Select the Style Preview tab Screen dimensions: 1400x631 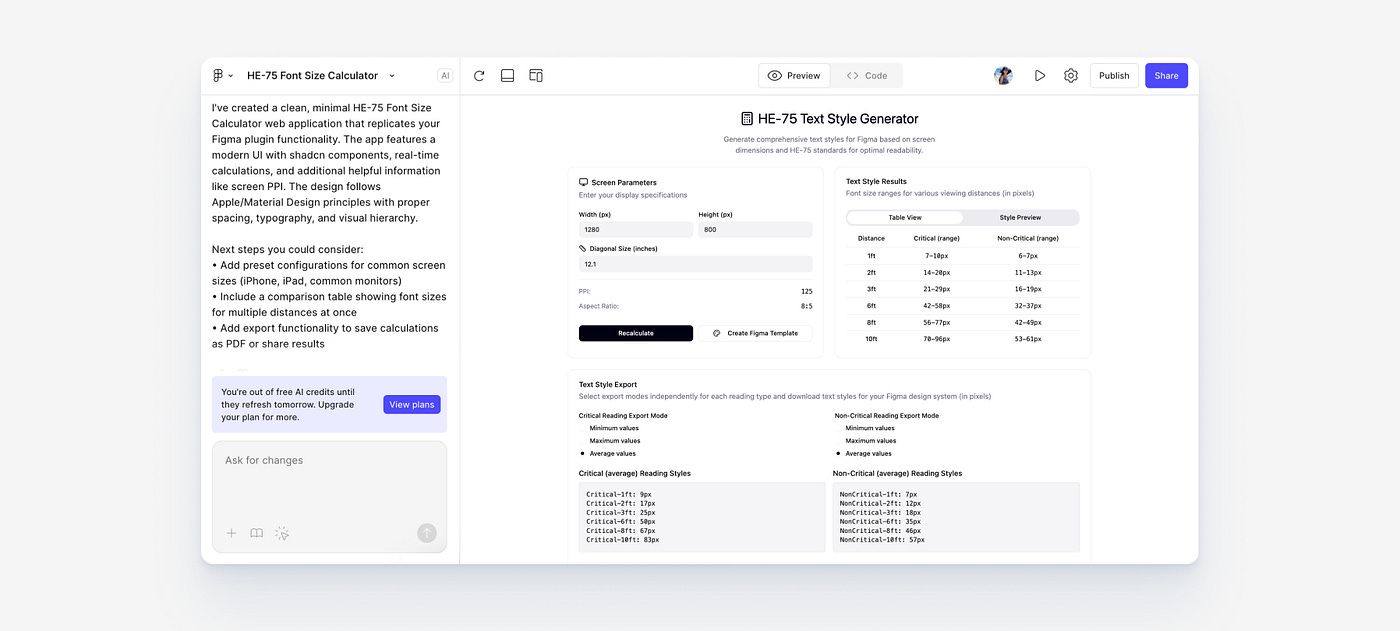tap(1020, 217)
